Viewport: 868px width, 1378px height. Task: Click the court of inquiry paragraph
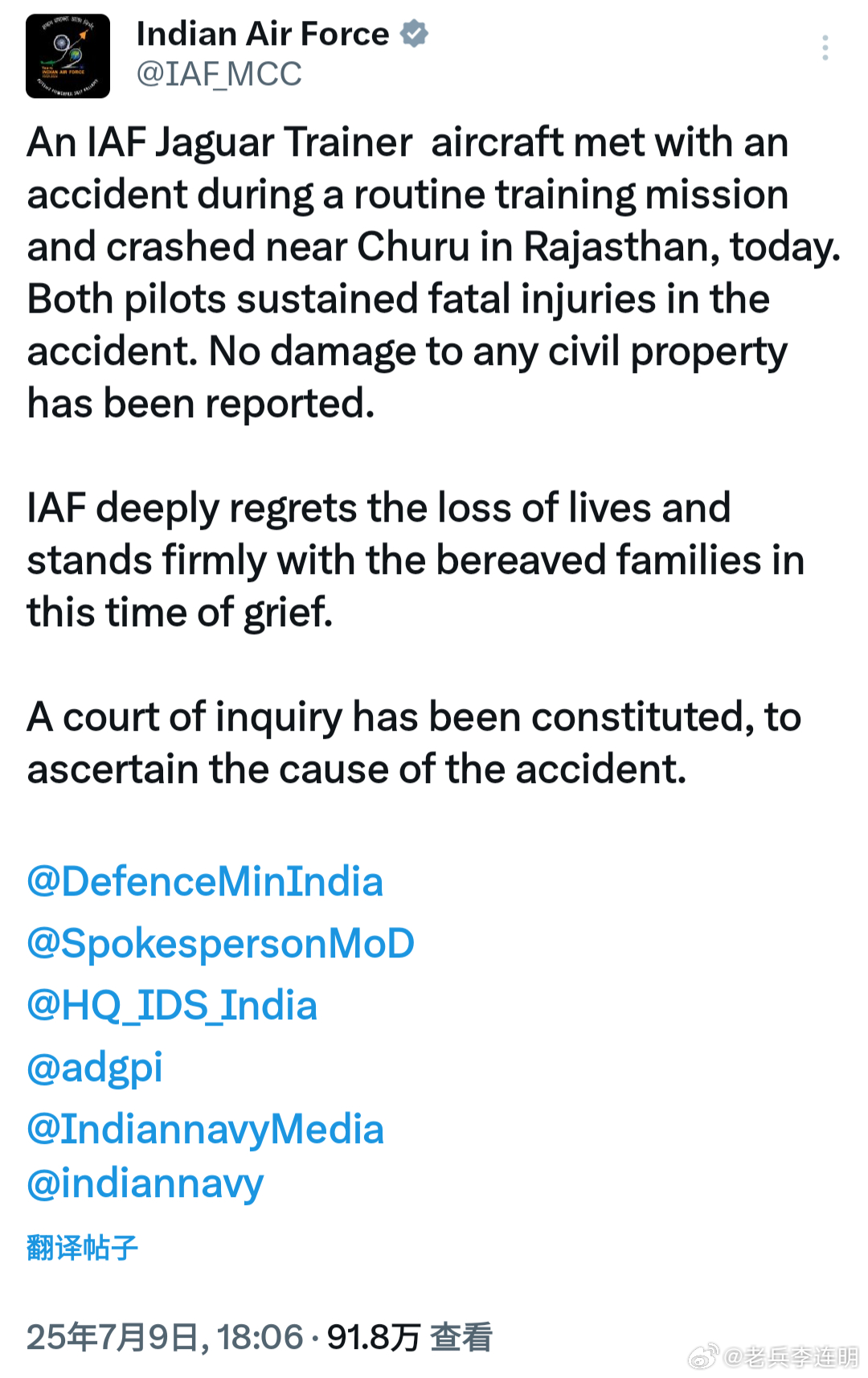[x=414, y=743]
